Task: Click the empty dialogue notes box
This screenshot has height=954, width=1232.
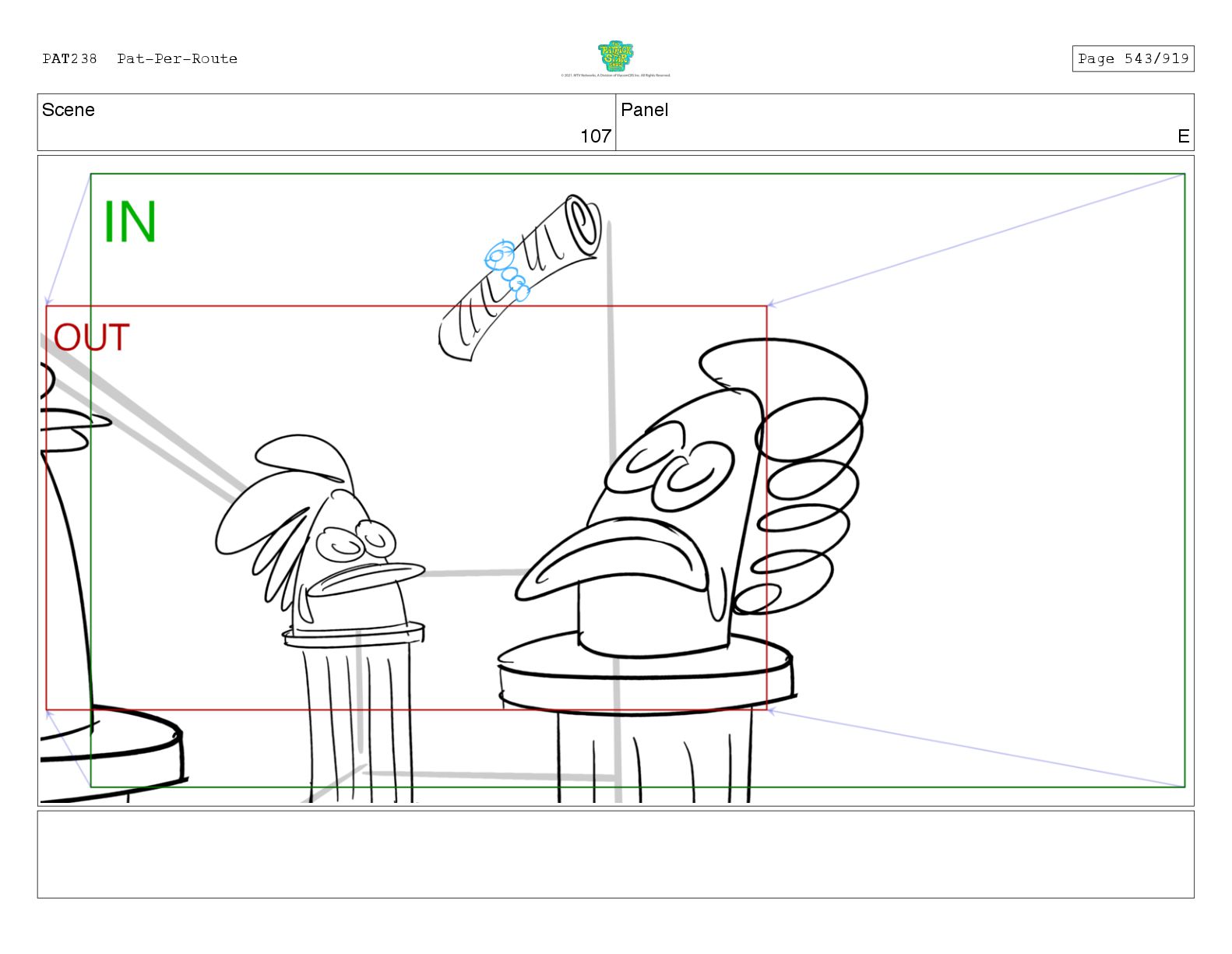Action: pos(615,854)
